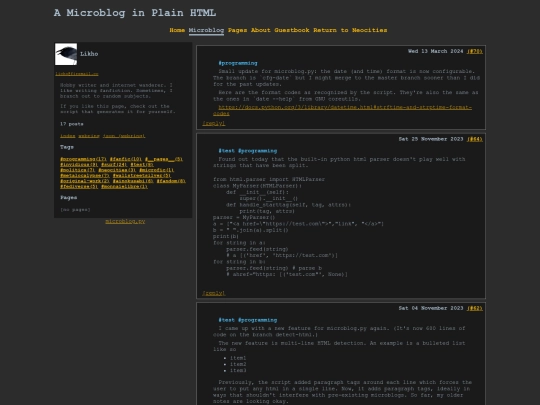Open the Home navigation link
The width and height of the screenshot is (540, 405).
point(177,30)
